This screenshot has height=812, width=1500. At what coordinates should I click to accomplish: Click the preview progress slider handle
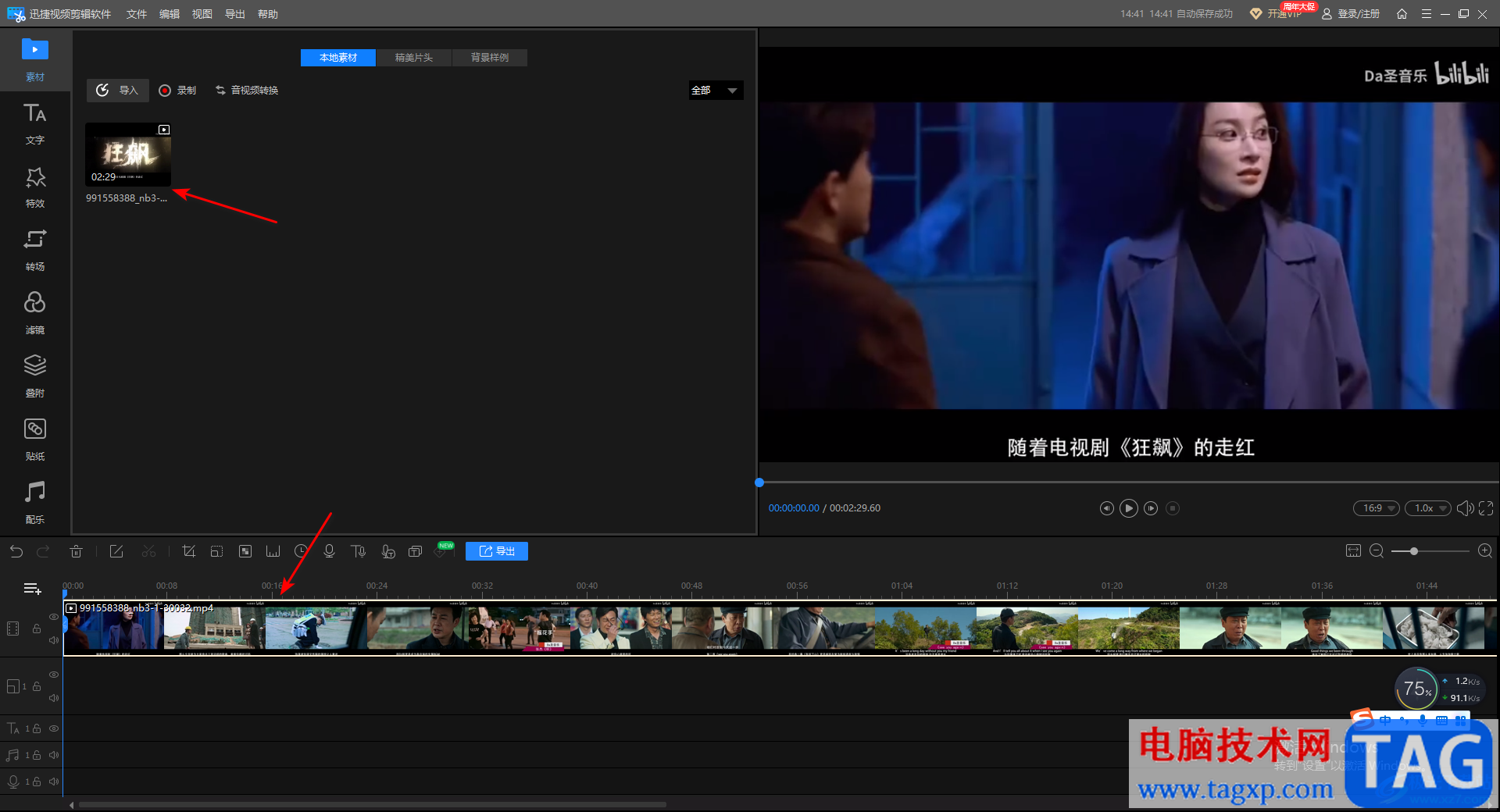pyautogui.click(x=759, y=483)
